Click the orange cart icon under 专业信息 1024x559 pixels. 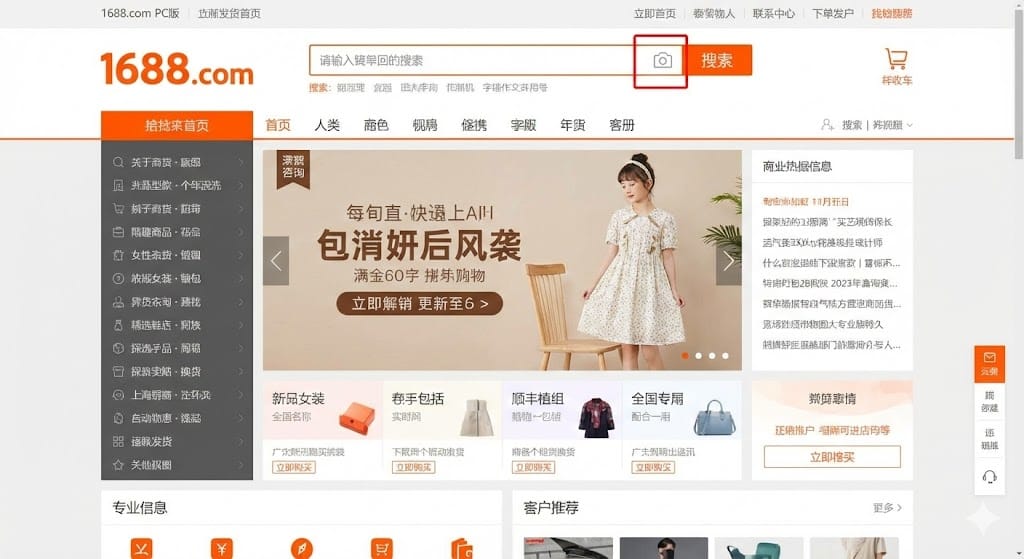(382, 548)
